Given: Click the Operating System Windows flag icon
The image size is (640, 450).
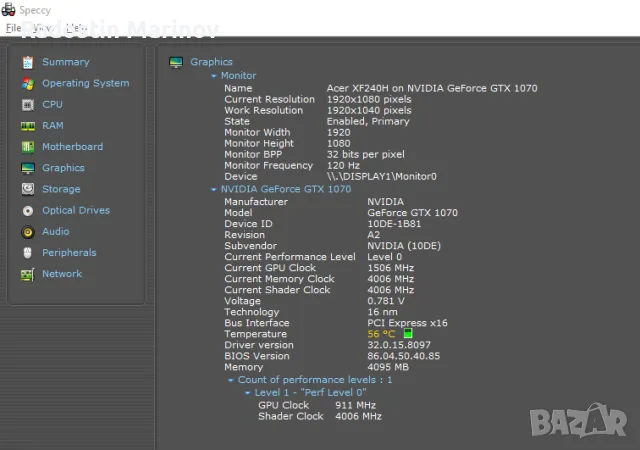Looking at the screenshot, I should point(28,83).
